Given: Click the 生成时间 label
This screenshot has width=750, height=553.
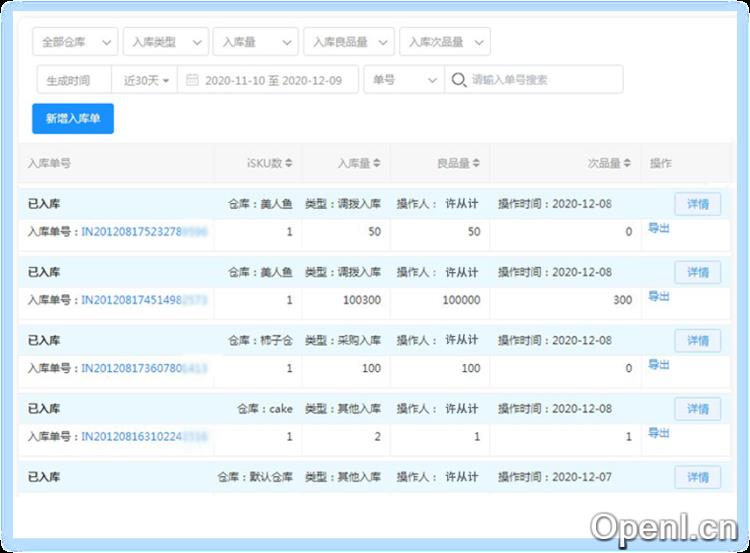Looking at the screenshot, I should (x=68, y=80).
